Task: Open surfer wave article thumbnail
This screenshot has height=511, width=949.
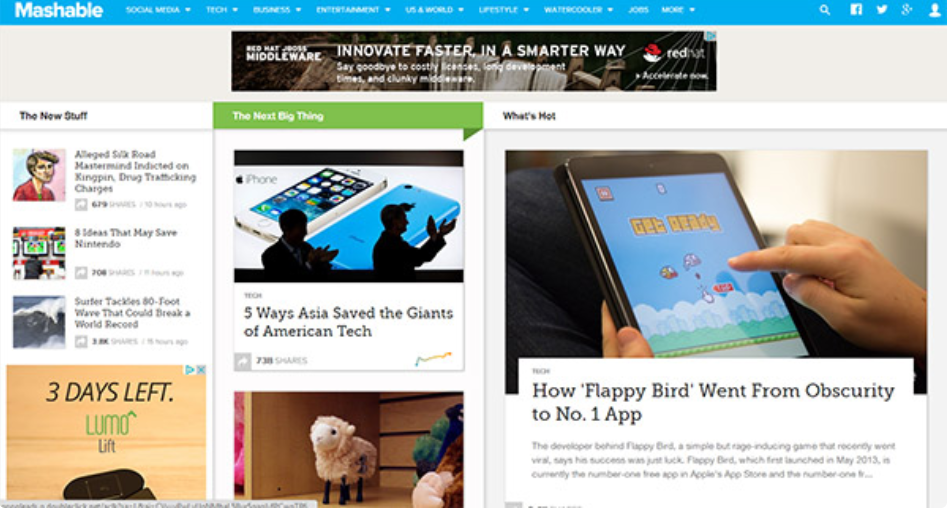Action: pyautogui.click(x=39, y=321)
